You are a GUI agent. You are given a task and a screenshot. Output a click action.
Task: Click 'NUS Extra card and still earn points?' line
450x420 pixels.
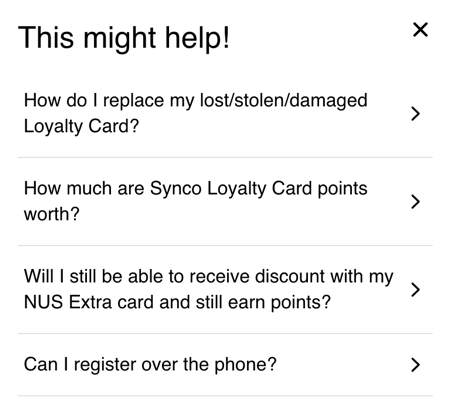click(177, 303)
